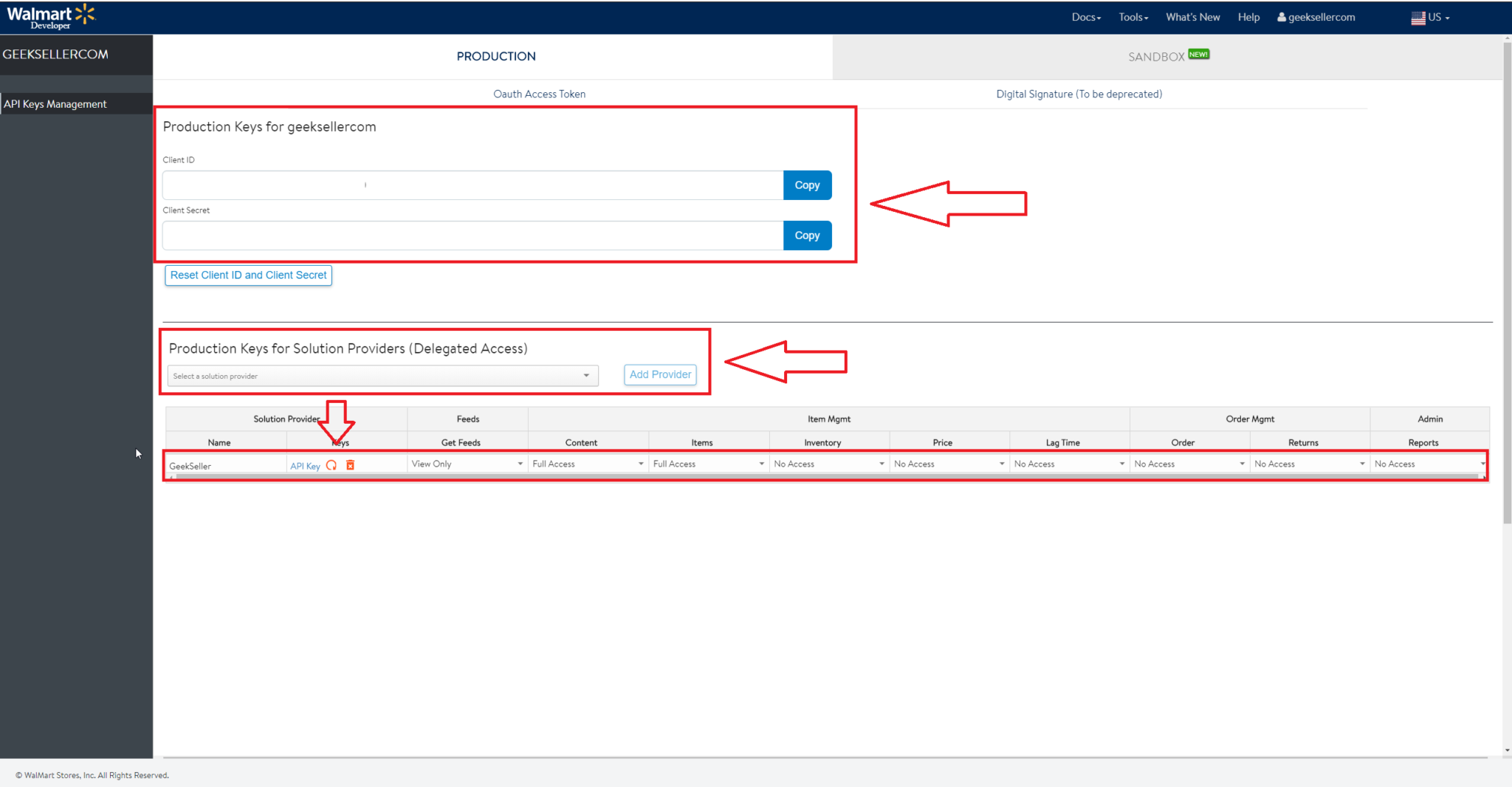1512x787 pixels.
Task: Open API Keys Management in sidebar
Action: click(76, 103)
